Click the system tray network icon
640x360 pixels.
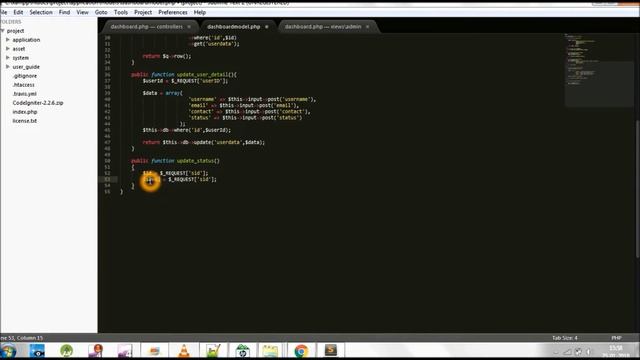click(x=568, y=351)
